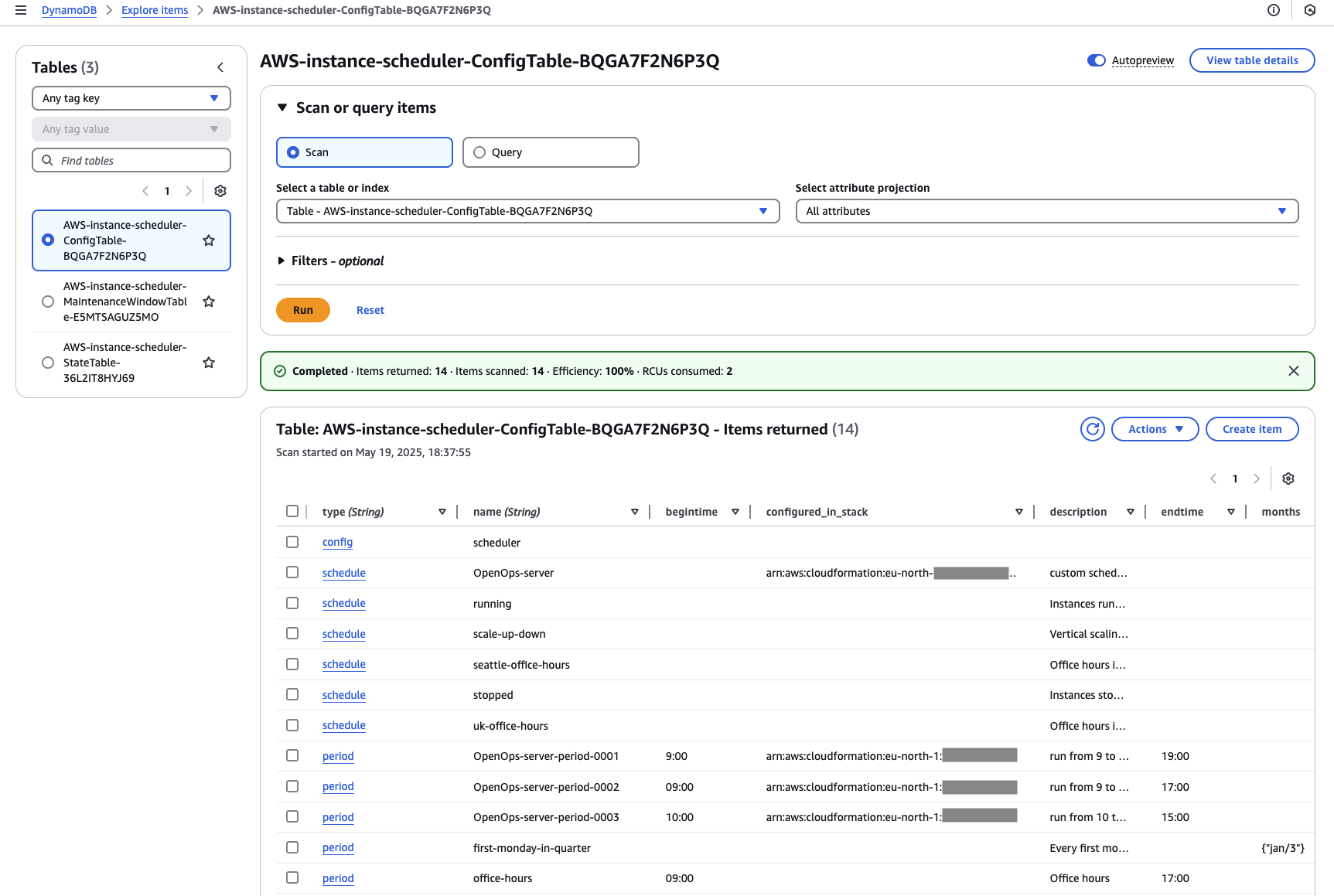Sort by description column arrow
The height and width of the screenshot is (896, 1334).
1131,512
